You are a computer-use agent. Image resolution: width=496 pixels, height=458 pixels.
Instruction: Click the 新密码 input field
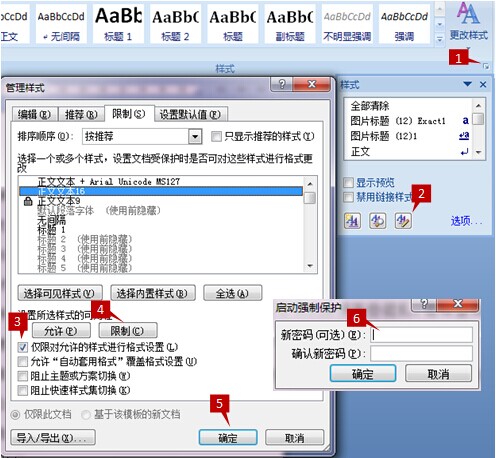[x=421, y=335]
